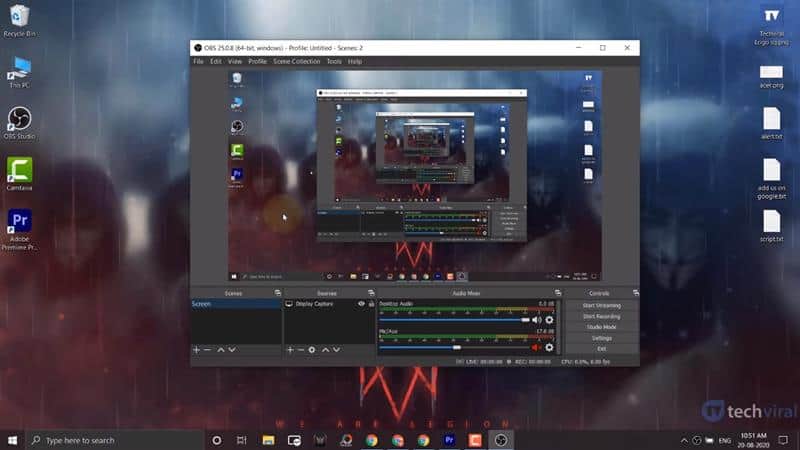This screenshot has width=800, height=450.
Task: Open the taskbar clock and date
Action: [753, 440]
